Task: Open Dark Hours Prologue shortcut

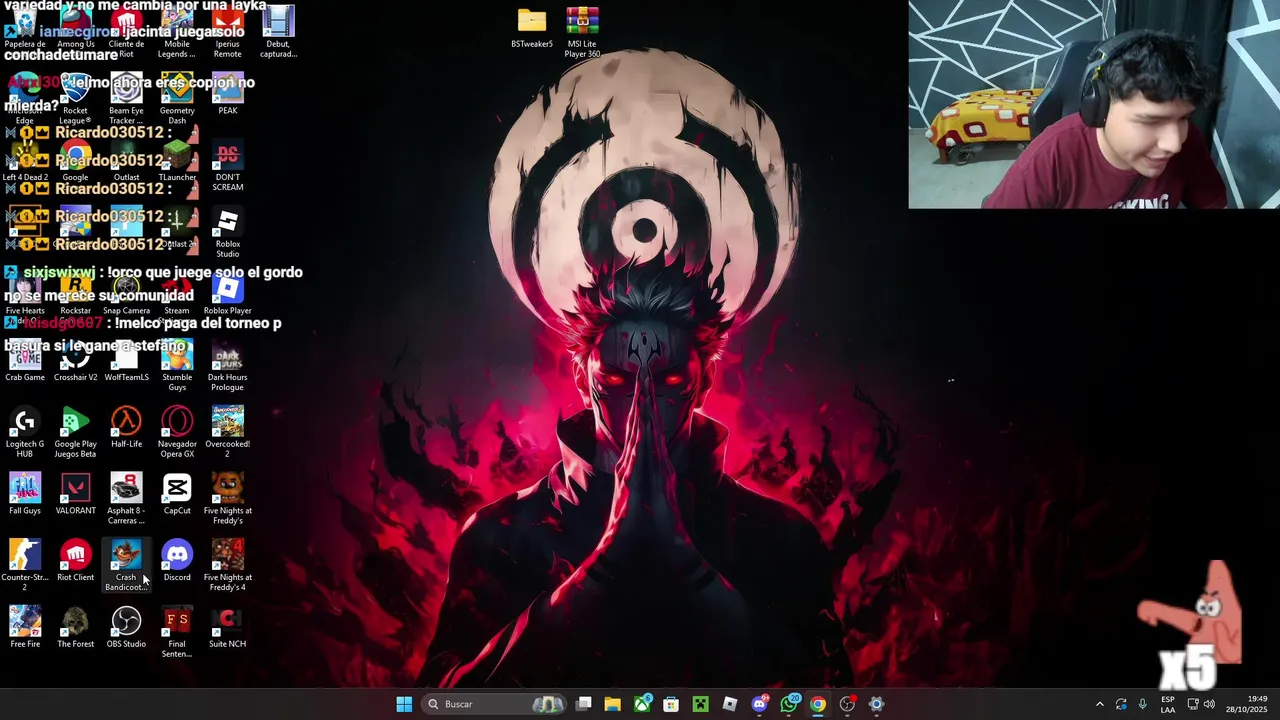Action: tap(227, 365)
